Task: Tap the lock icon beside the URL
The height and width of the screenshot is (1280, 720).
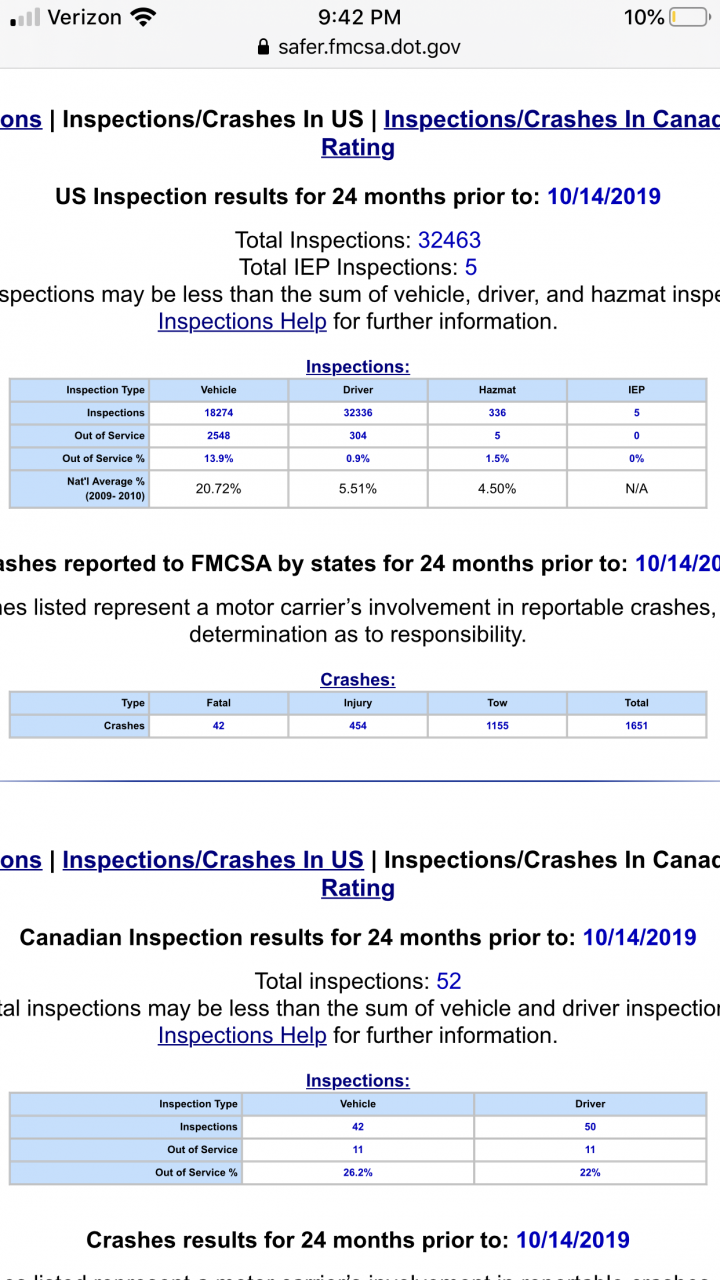Action: 264,47
